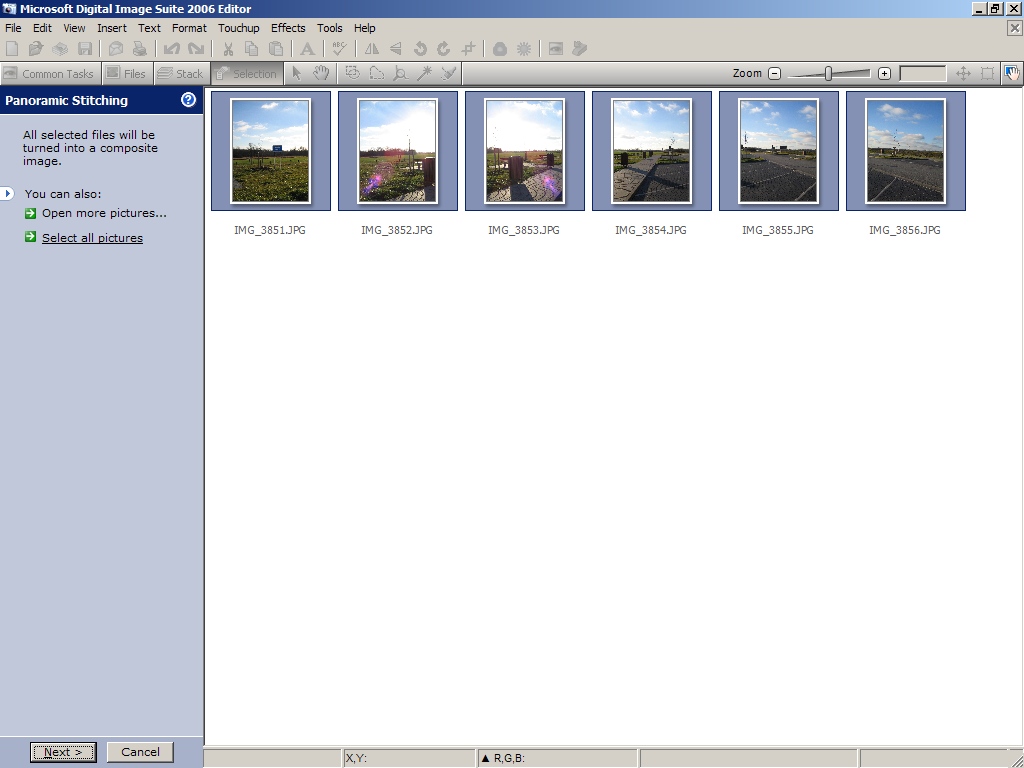Screen dimensions: 1024x768
Task: Click the Select all pictures link
Action: pyautogui.click(x=92, y=238)
